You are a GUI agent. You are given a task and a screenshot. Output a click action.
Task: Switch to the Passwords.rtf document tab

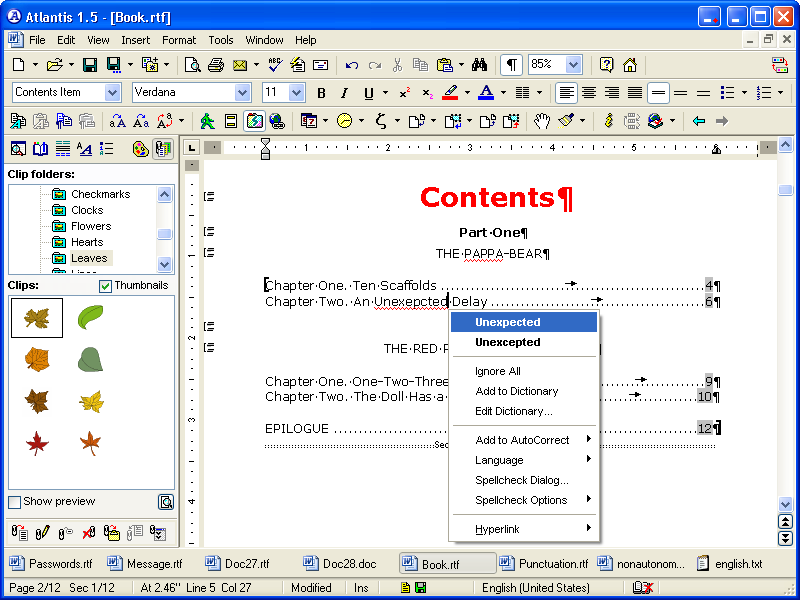pyautogui.click(x=51, y=564)
